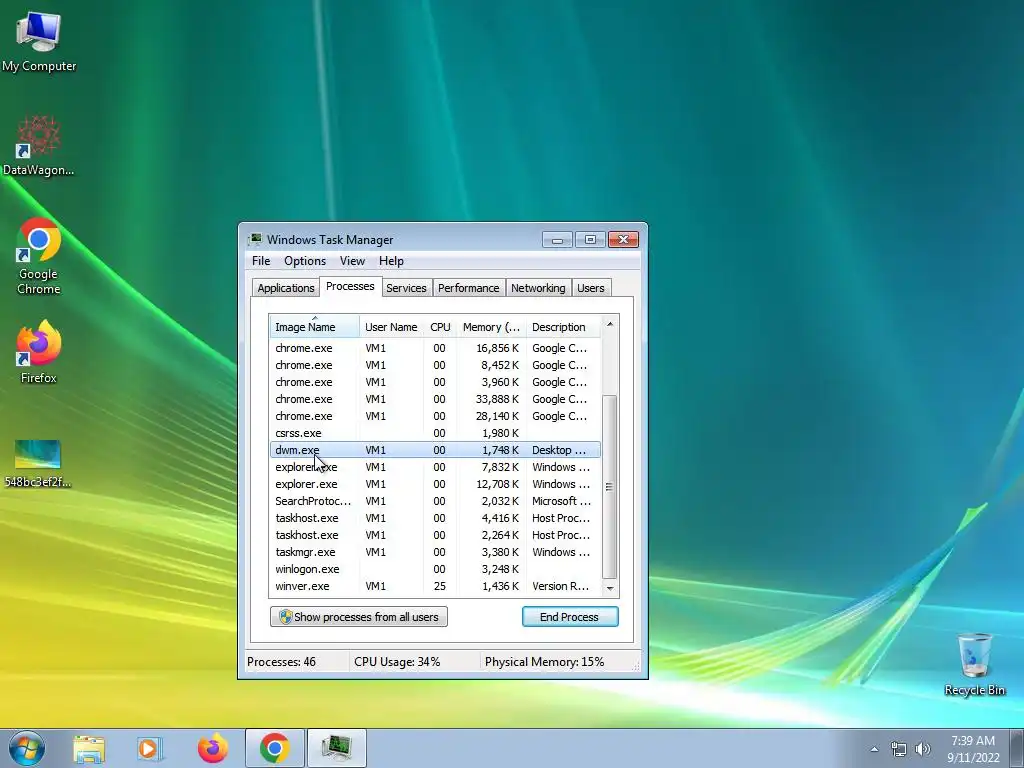This screenshot has height=768, width=1024.
Task: Open the DataWagon desktop shortcut
Action: [x=39, y=146]
